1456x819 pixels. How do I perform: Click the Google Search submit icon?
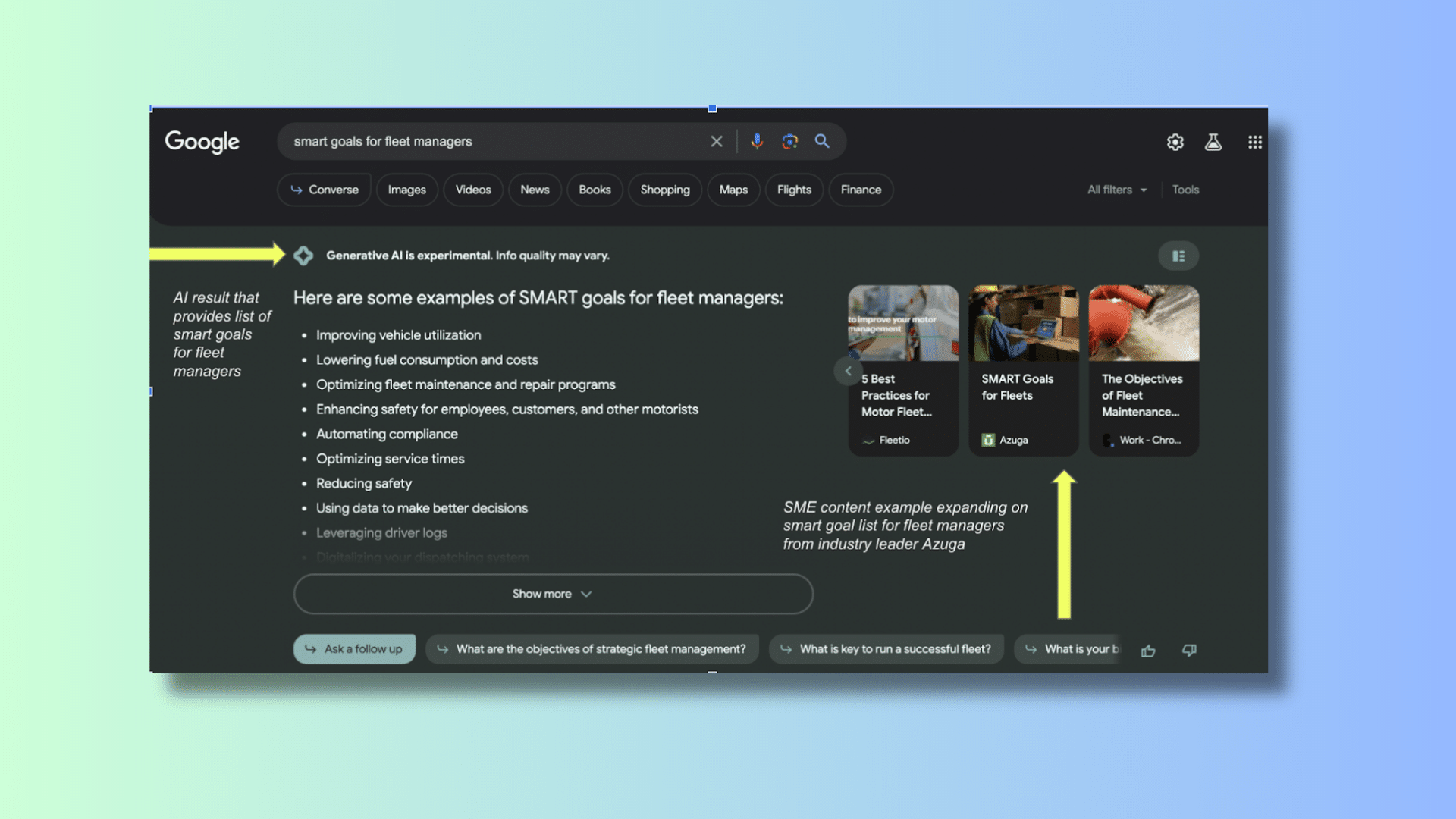tap(822, 141)
